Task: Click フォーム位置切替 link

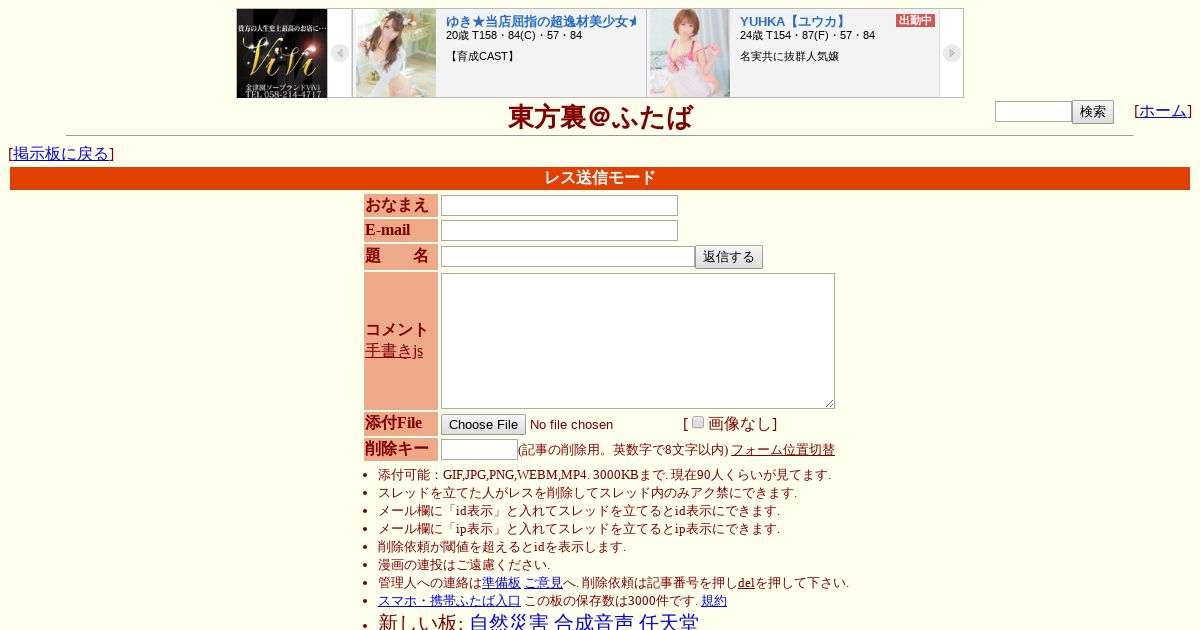Action: [x=783, y=450]
